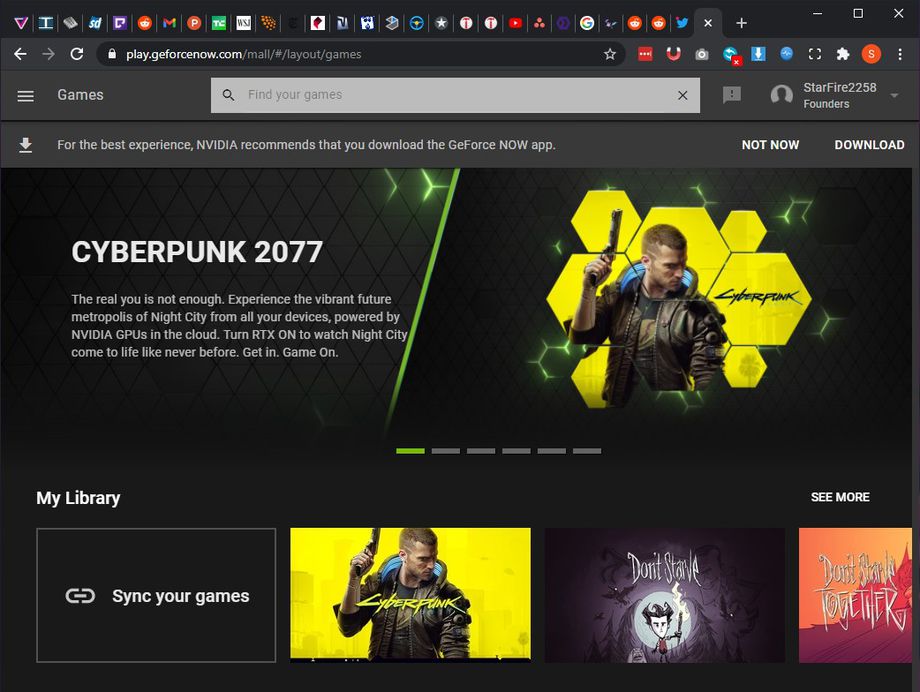Click the magnifier search icon

point(228,95)
